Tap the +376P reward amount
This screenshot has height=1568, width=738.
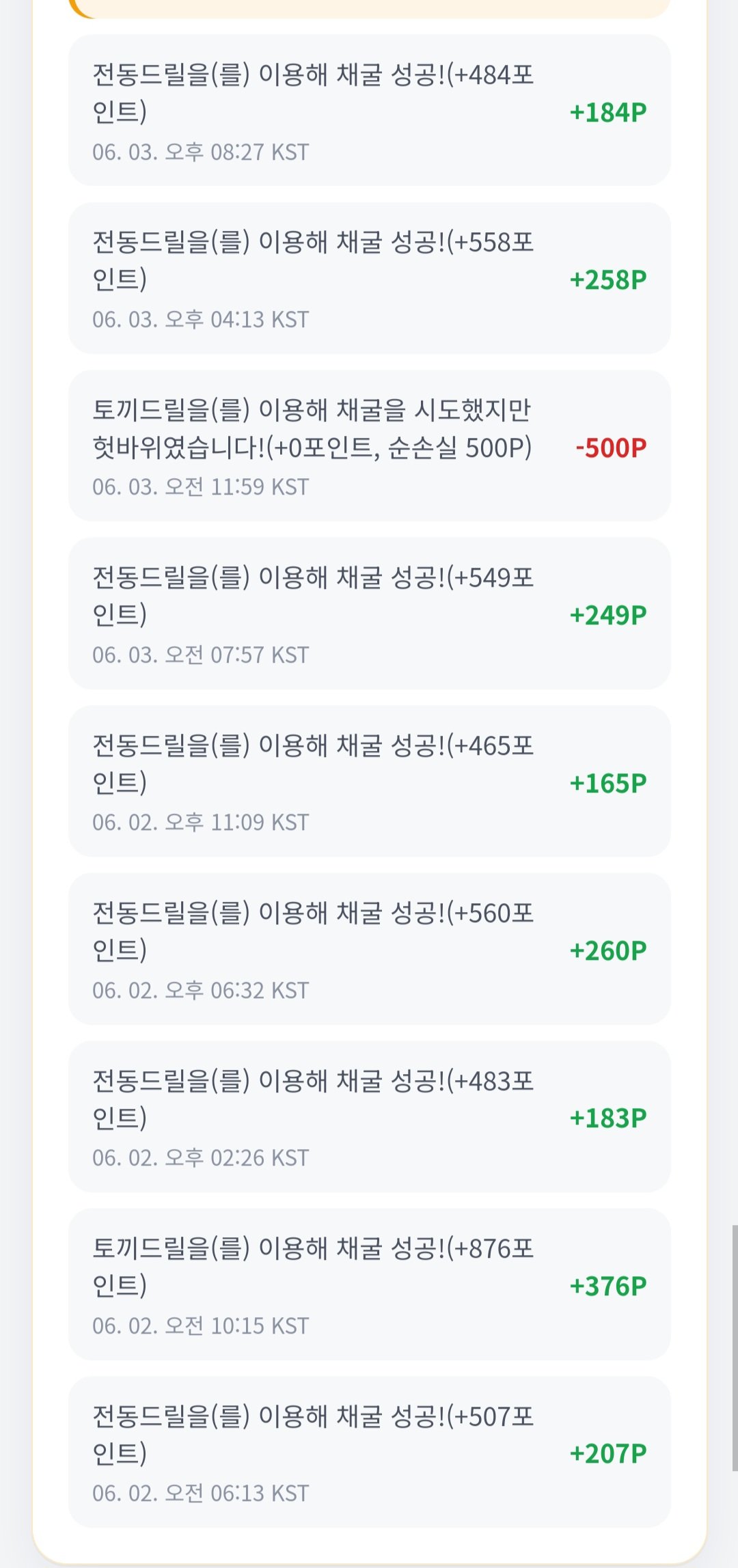click(608, 1286)
